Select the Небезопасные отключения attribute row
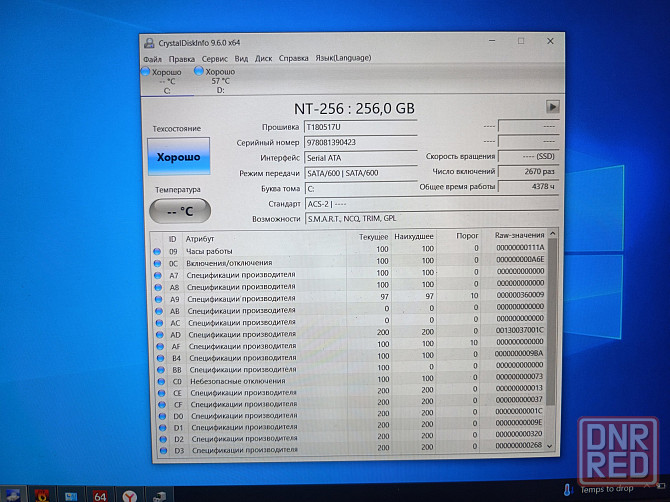Image resolution: width=670 pixels, height=502 pixels. [x=350, y=380]
